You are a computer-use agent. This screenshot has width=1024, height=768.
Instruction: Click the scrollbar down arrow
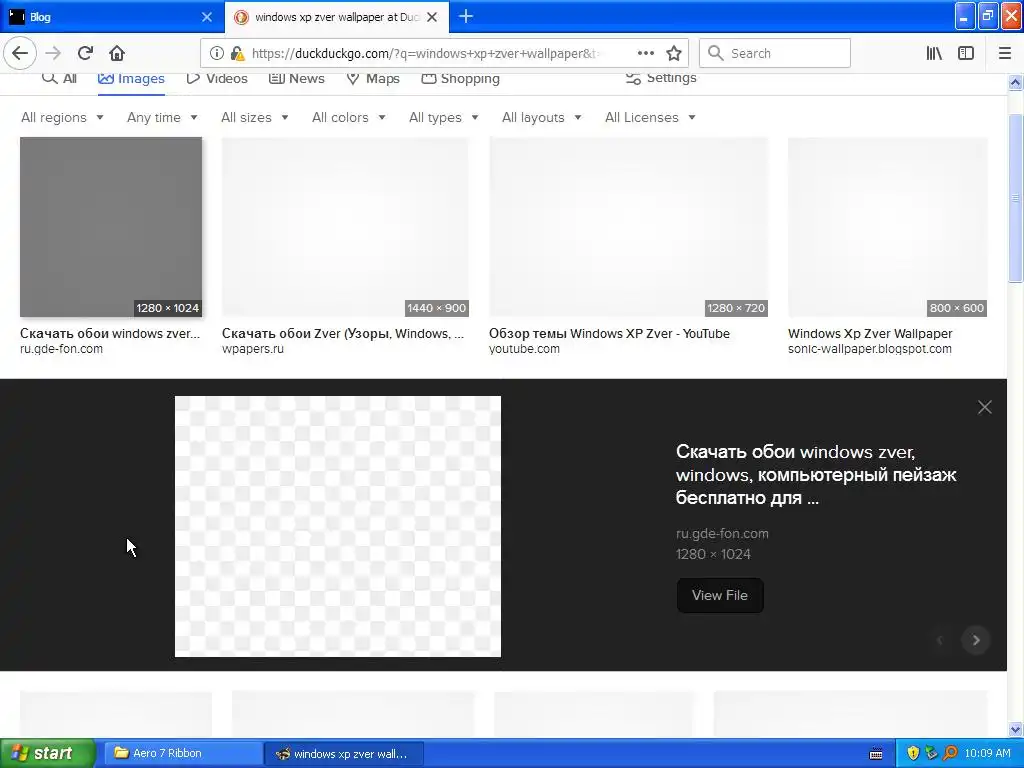1015,729
